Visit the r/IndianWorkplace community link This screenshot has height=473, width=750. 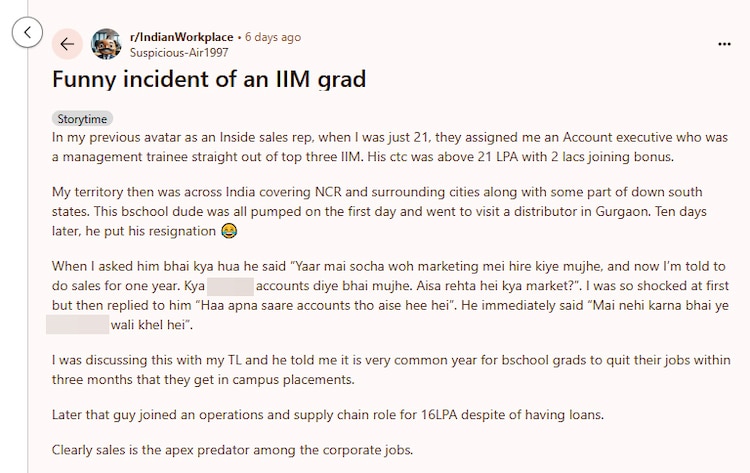point(183,37)
